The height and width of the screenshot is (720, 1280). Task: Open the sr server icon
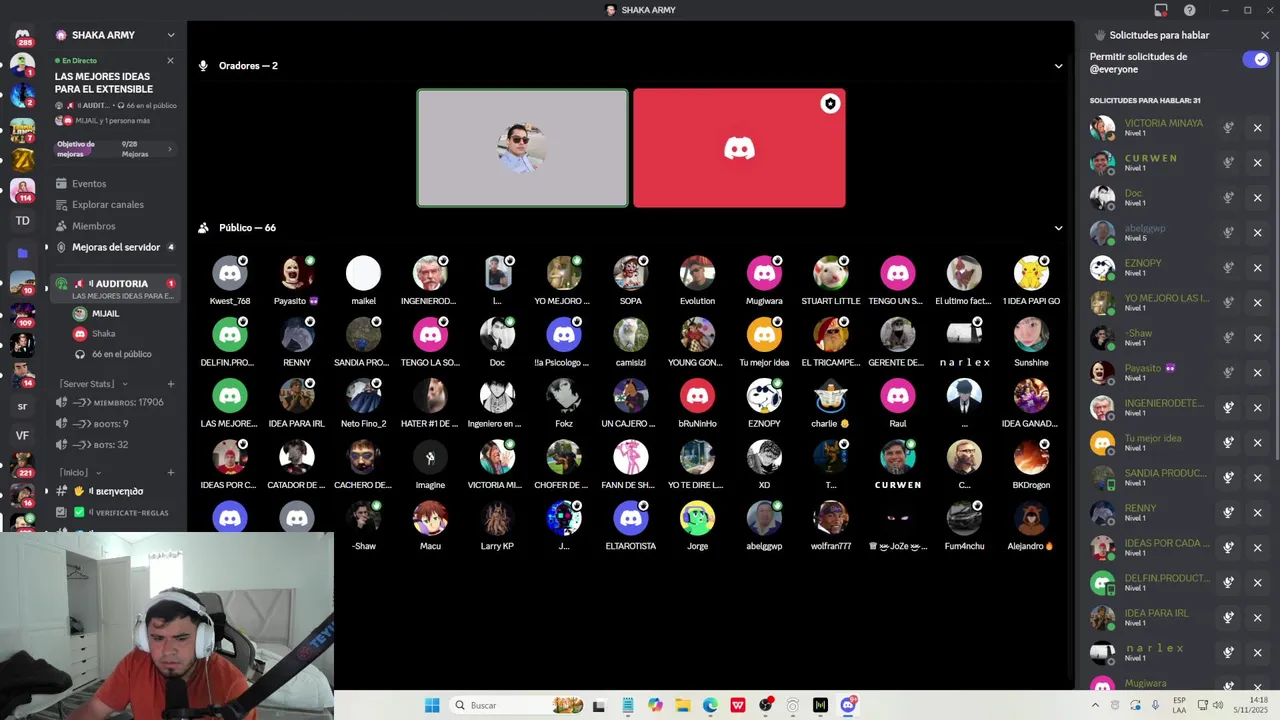click(x=22, y=406)
